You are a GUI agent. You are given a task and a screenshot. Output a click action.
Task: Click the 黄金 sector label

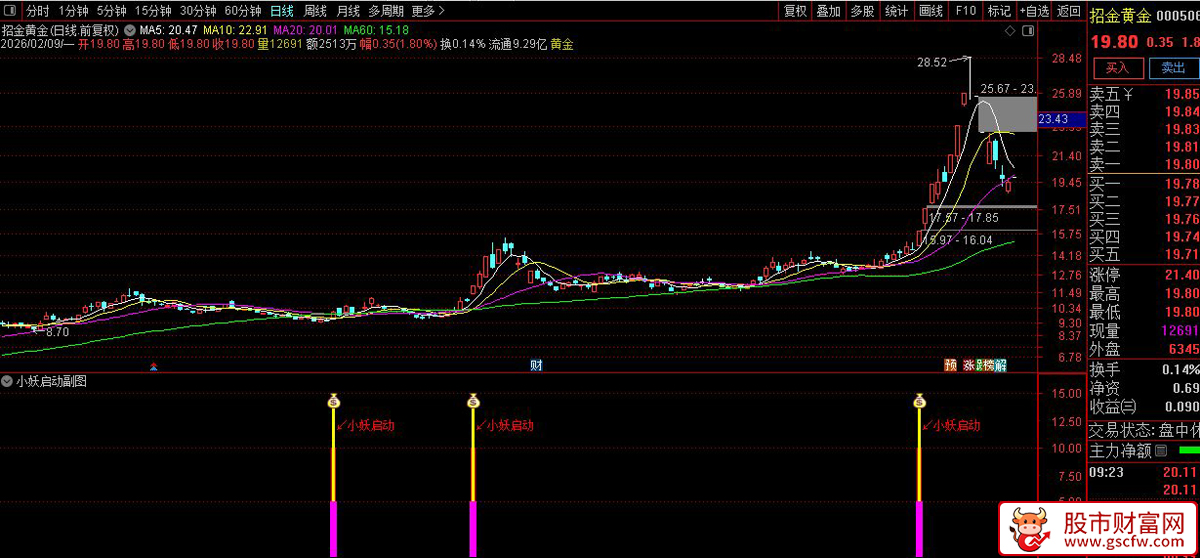(x=563, y=44)
